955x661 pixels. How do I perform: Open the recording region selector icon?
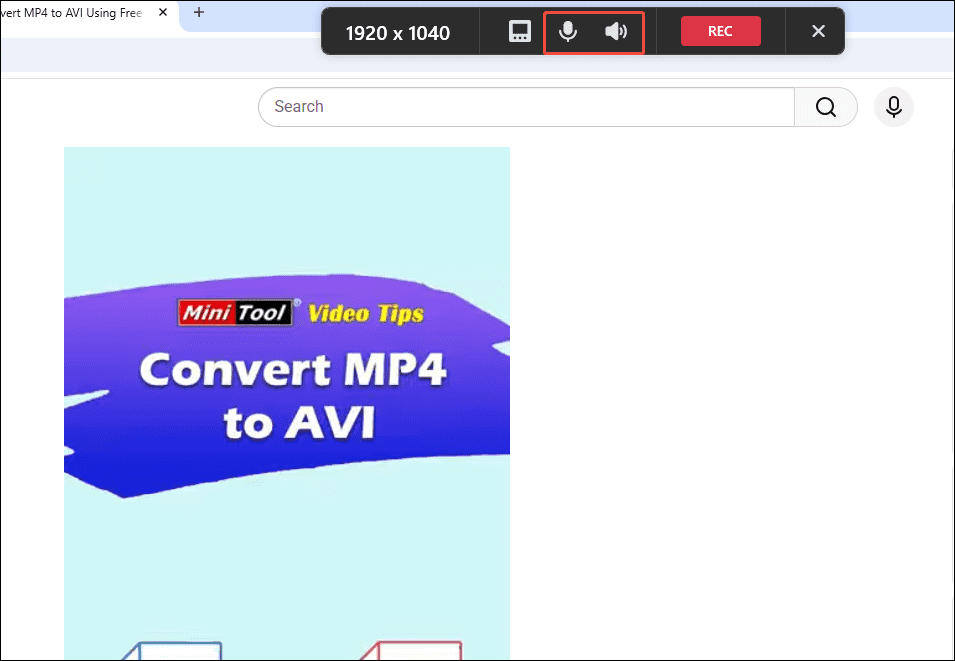[520, 31]
